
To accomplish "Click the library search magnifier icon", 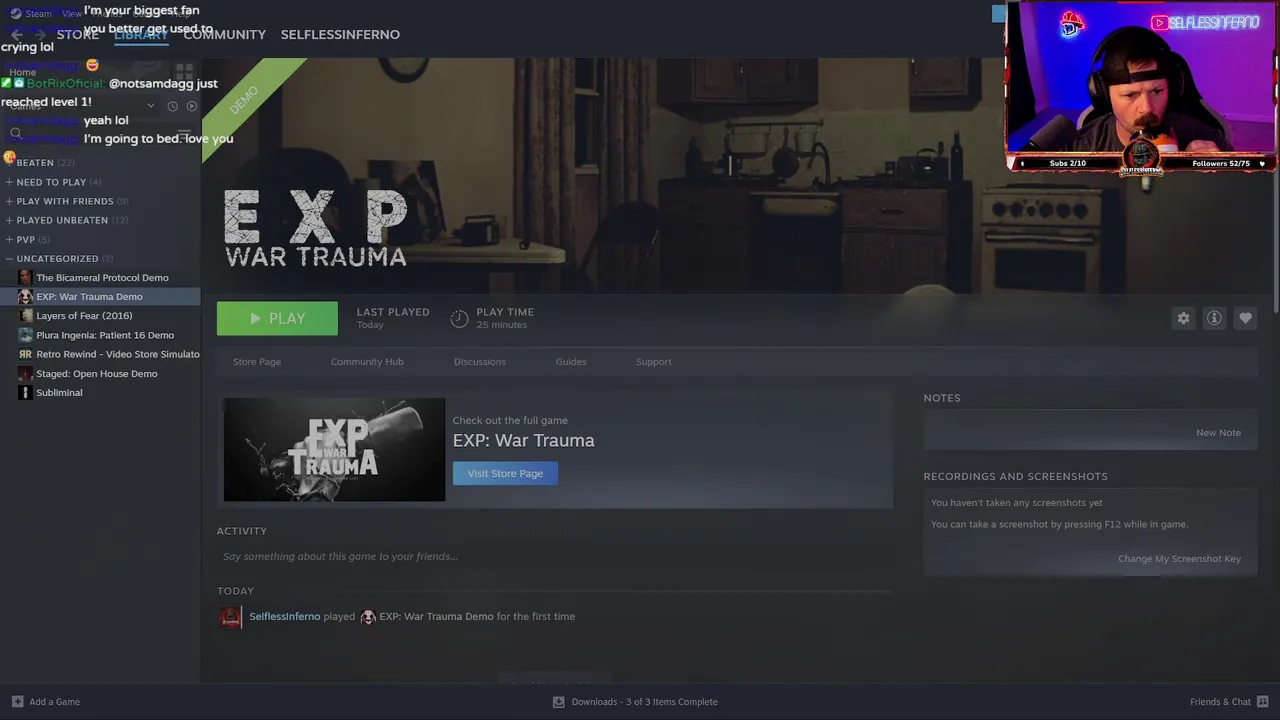I will [16, 133].
